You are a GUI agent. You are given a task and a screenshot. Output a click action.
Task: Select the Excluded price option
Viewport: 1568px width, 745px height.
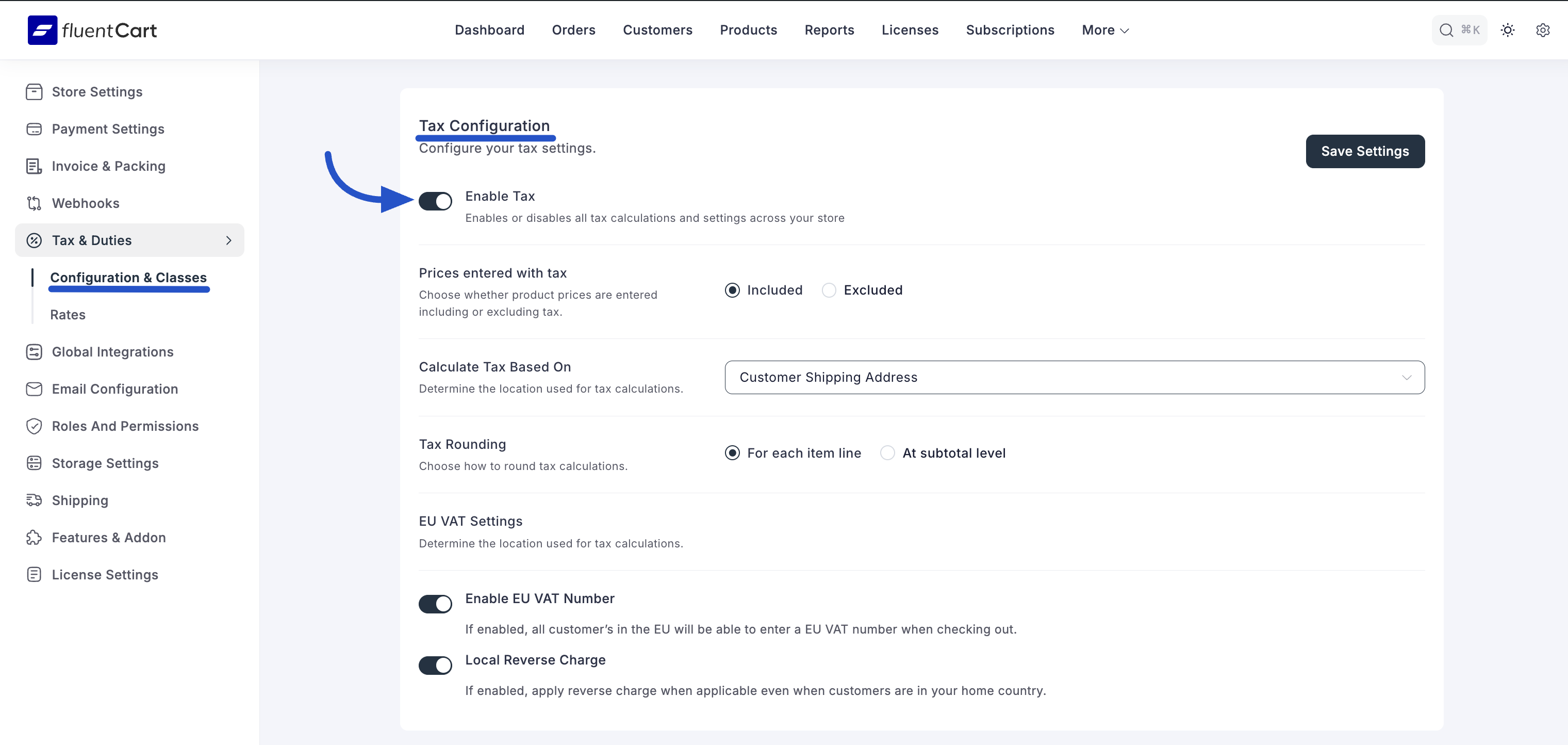[829, 290]
